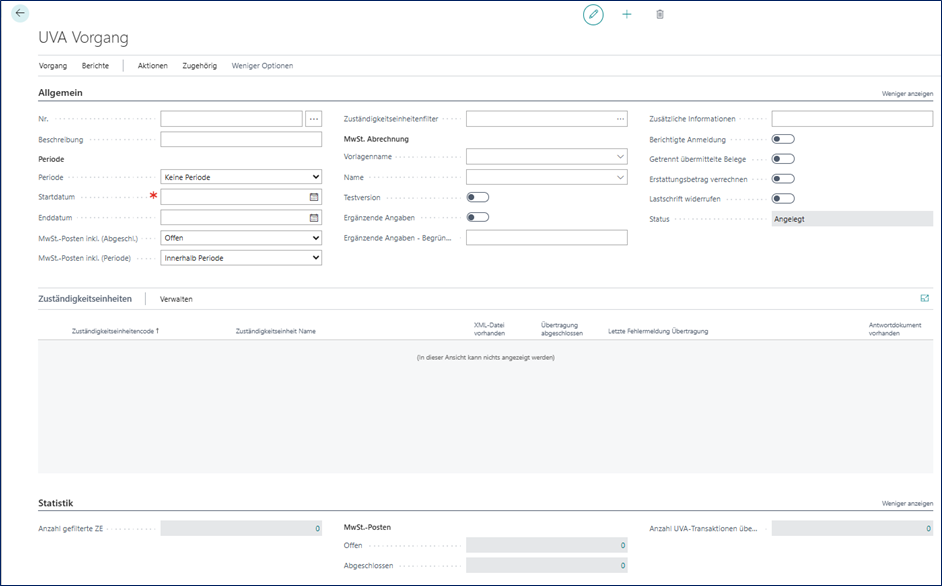Toggle Berichtigte Anmeldung switch
The image size is (942, 586).
click(783, 139)
